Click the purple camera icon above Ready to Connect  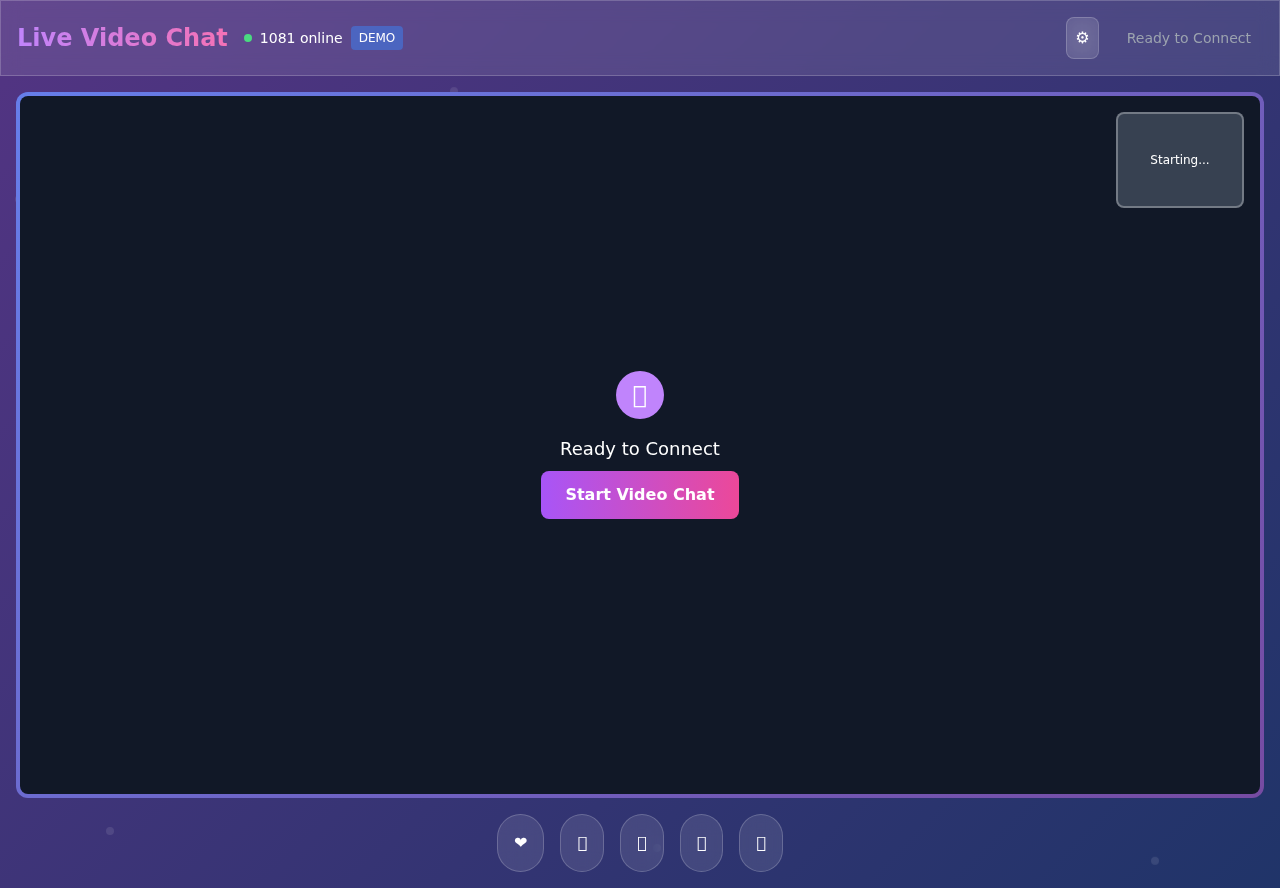click(640, 395)
